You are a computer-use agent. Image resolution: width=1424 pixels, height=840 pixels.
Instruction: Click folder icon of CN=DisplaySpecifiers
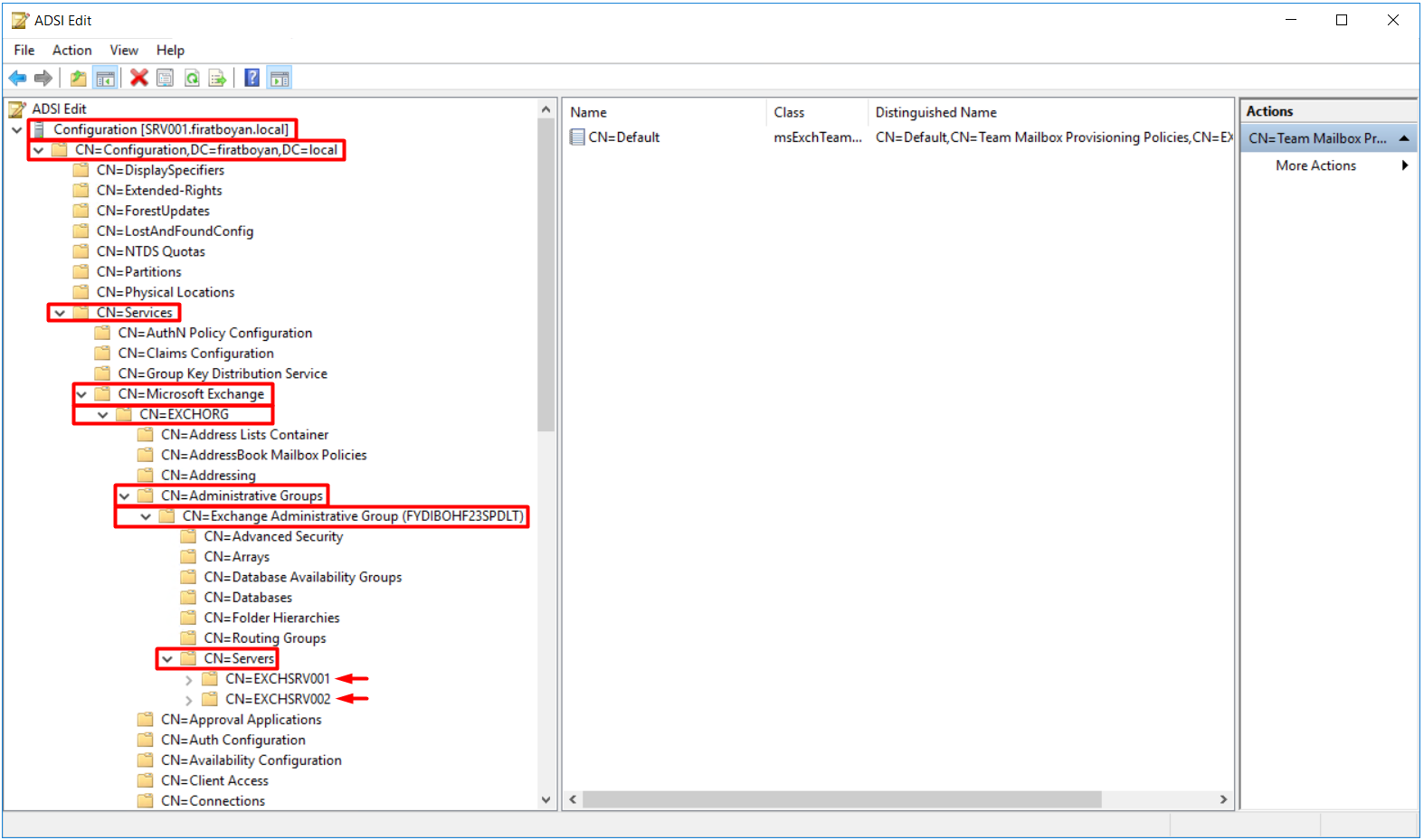81,170
